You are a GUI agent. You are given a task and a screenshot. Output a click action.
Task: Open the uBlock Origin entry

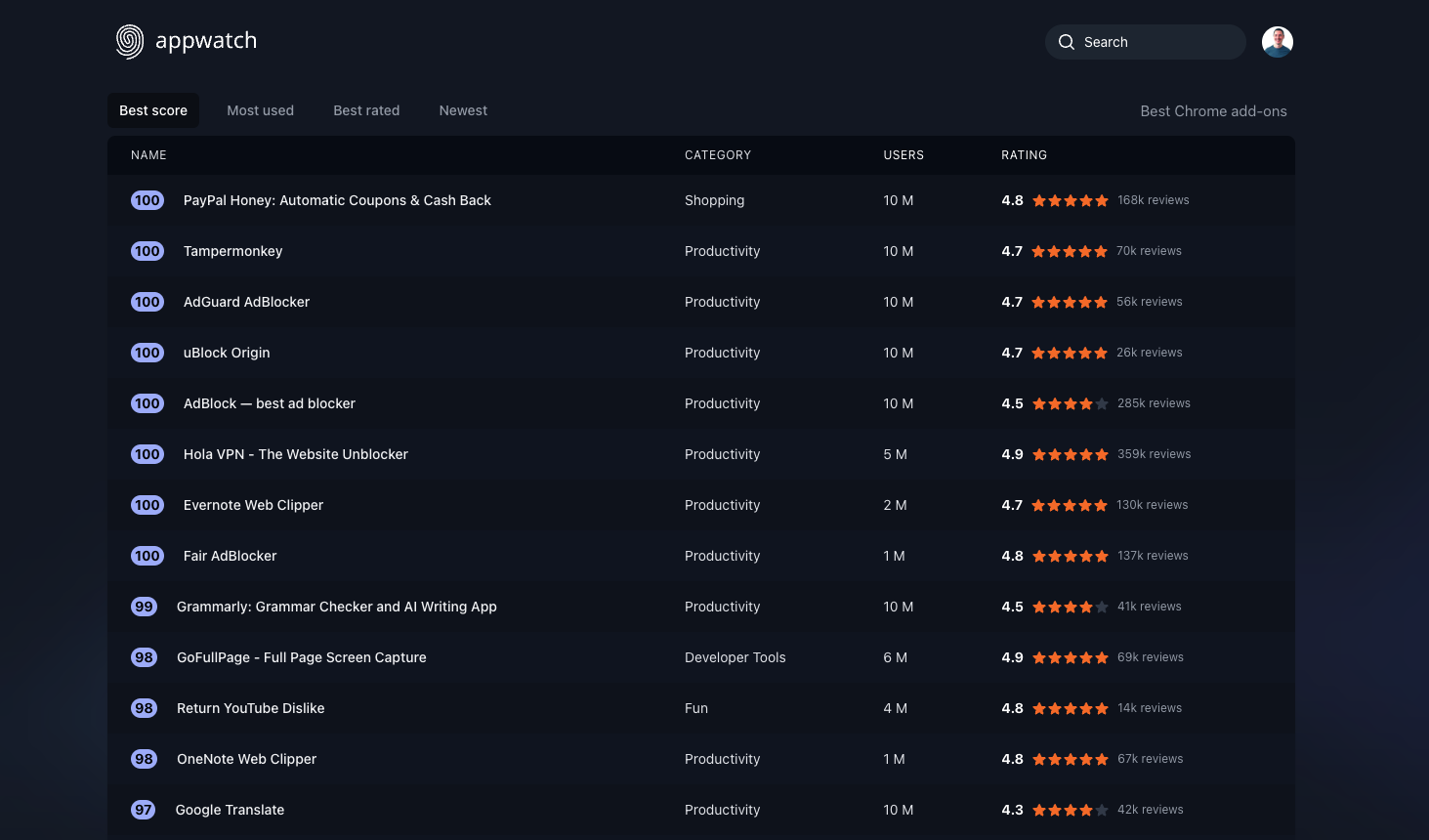(227, 353)
